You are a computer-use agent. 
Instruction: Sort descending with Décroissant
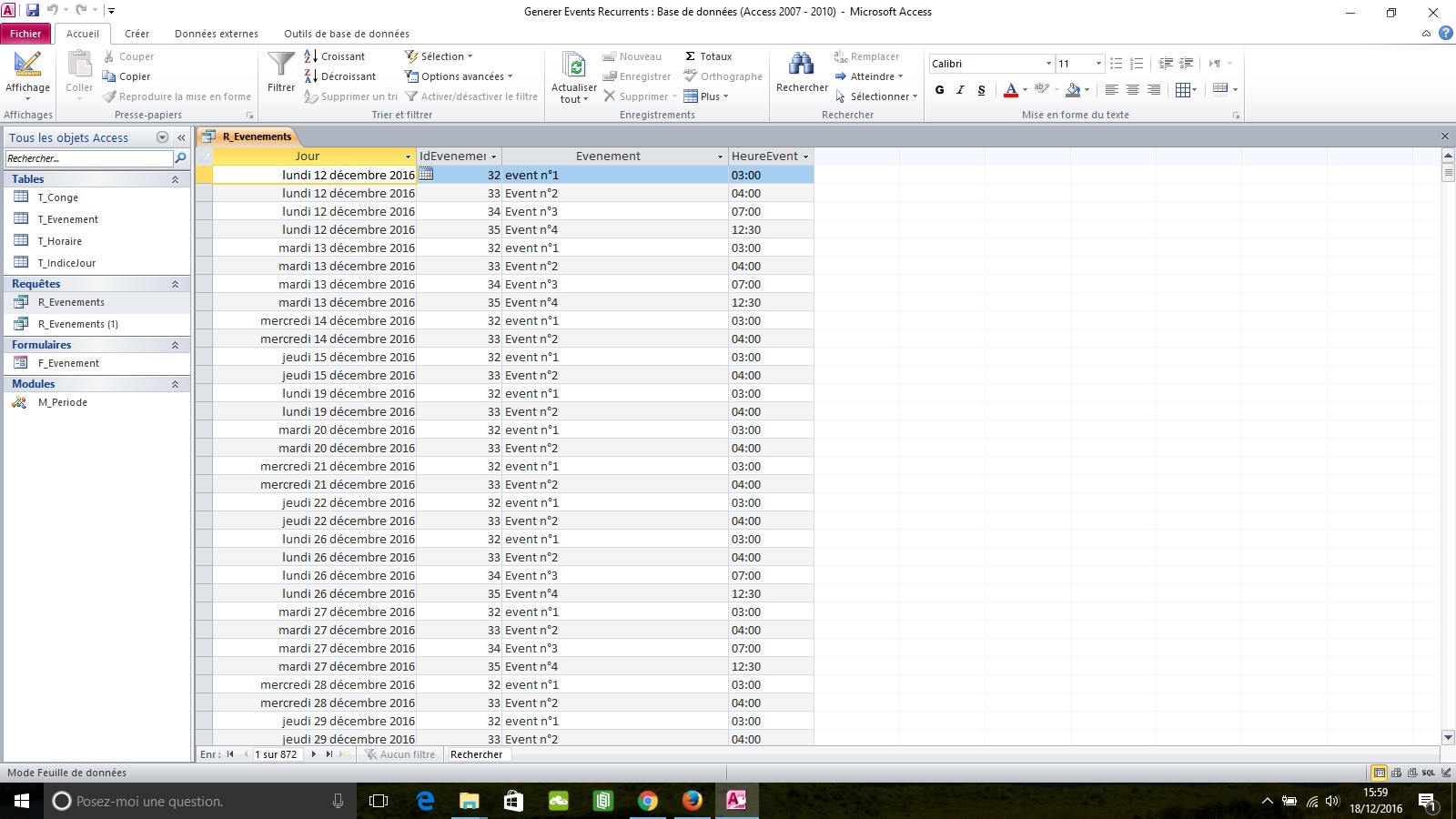pyautogui.click(x=339, y=76)
